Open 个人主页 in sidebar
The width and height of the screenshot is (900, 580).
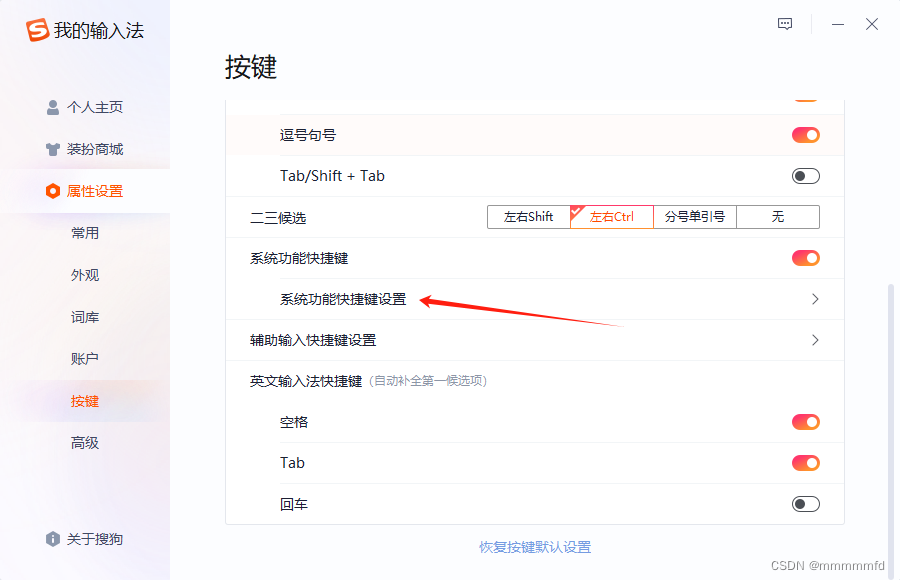[85, 107]
